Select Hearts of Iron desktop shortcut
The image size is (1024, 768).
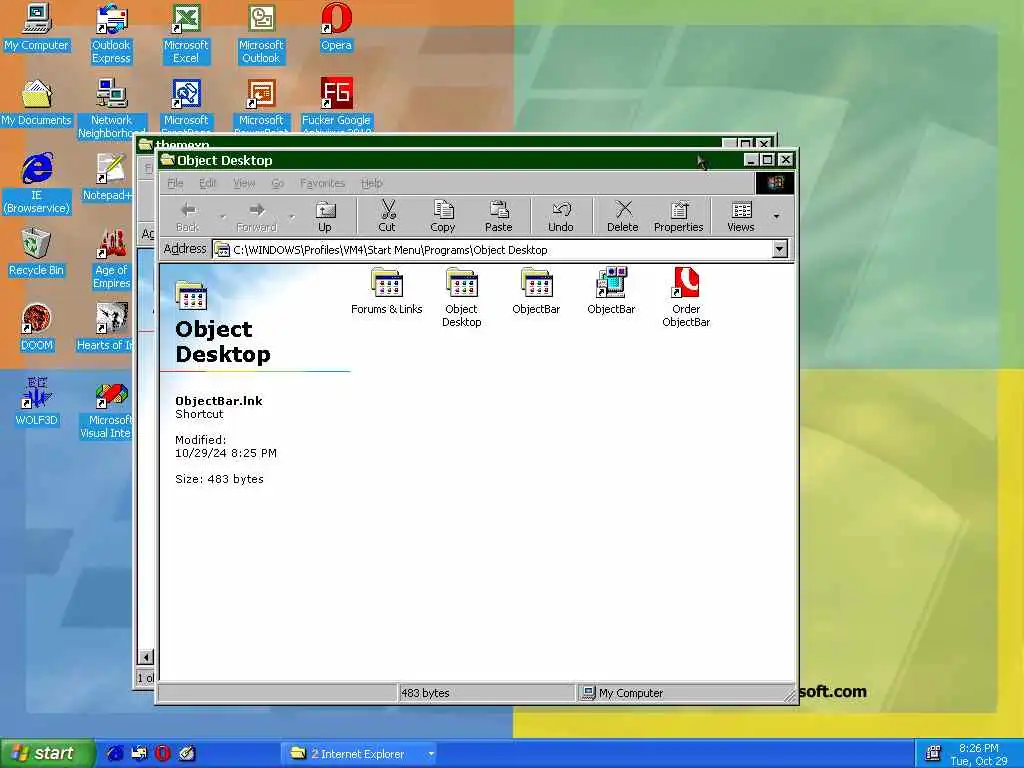tap(106, 327)
